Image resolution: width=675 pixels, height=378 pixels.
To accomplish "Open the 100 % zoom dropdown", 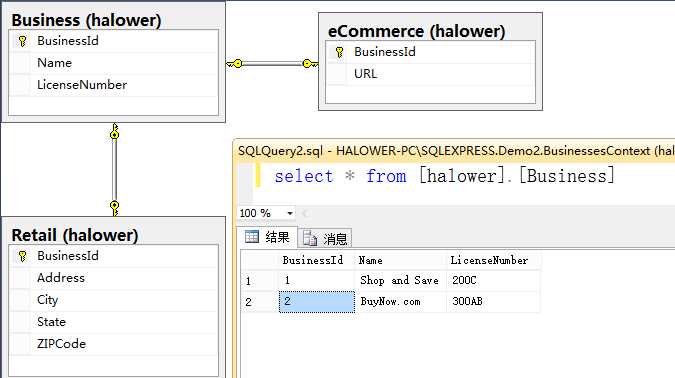I will [290, 213].
